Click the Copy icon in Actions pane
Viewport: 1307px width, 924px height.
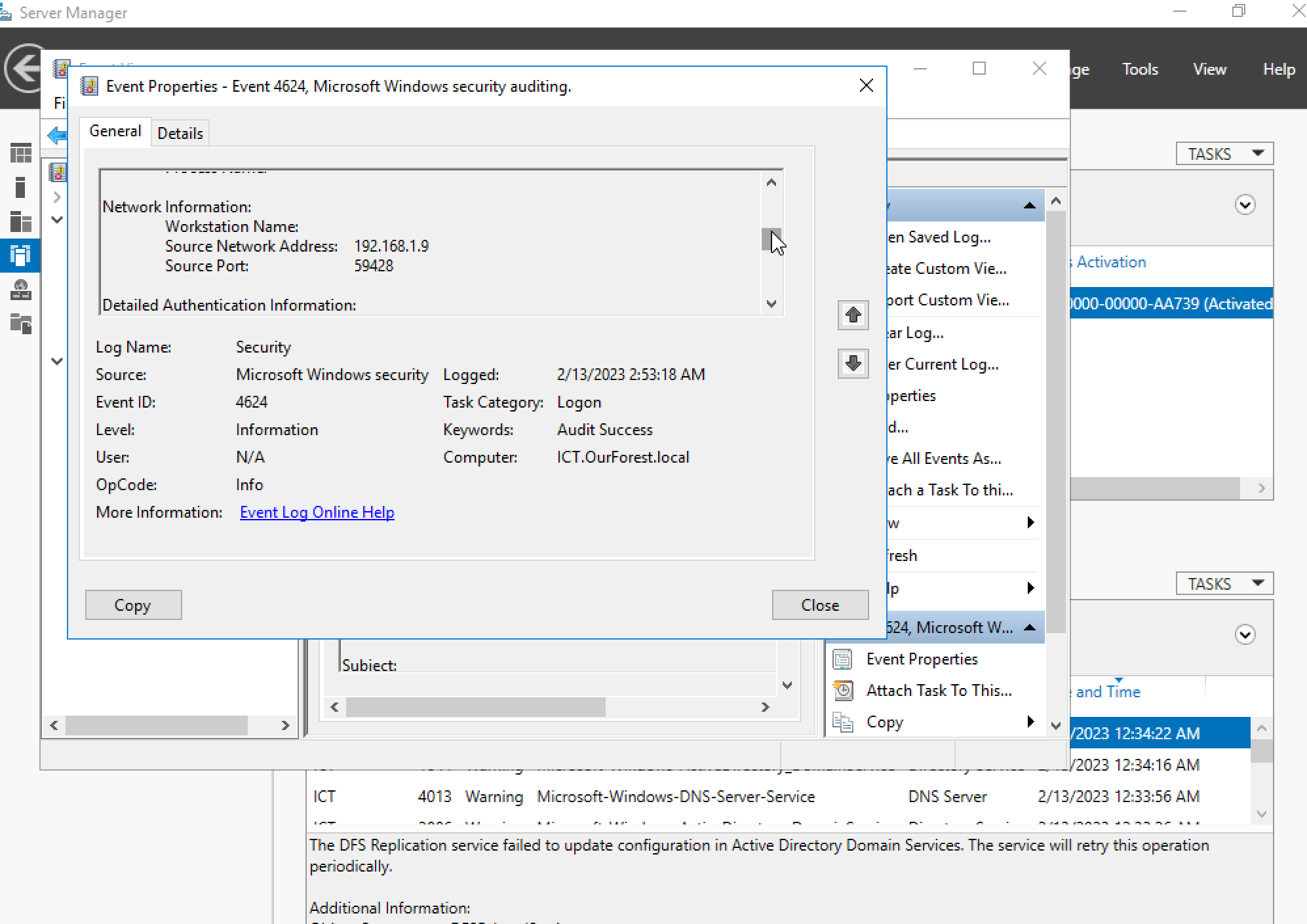pyautogui.click(x=842, y=722)
